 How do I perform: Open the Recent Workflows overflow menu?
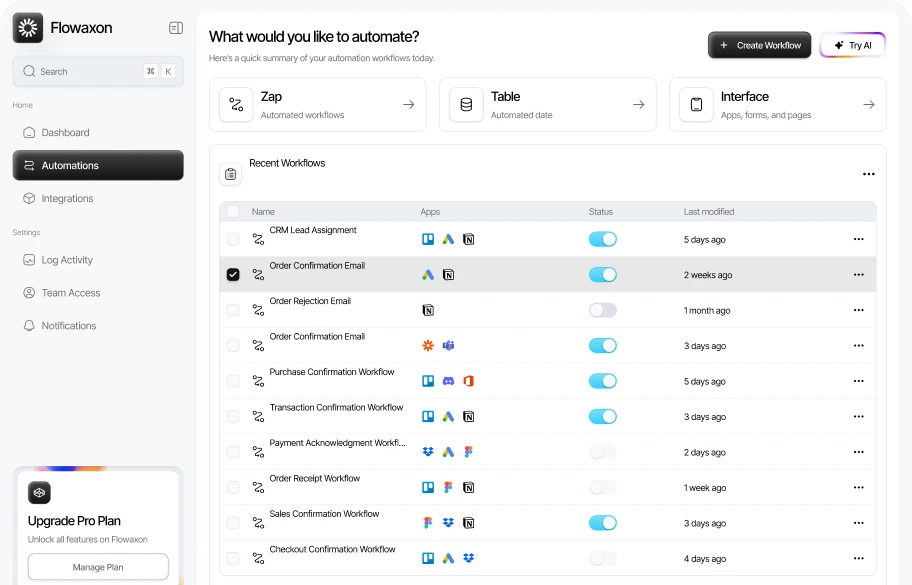(x=868, y=173)
